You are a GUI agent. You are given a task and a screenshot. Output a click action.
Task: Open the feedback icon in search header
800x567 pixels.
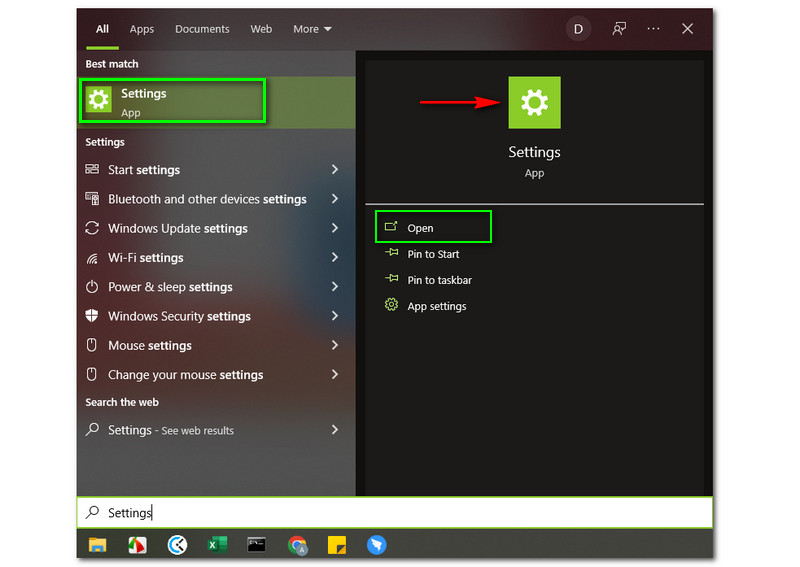click(619, 29)
